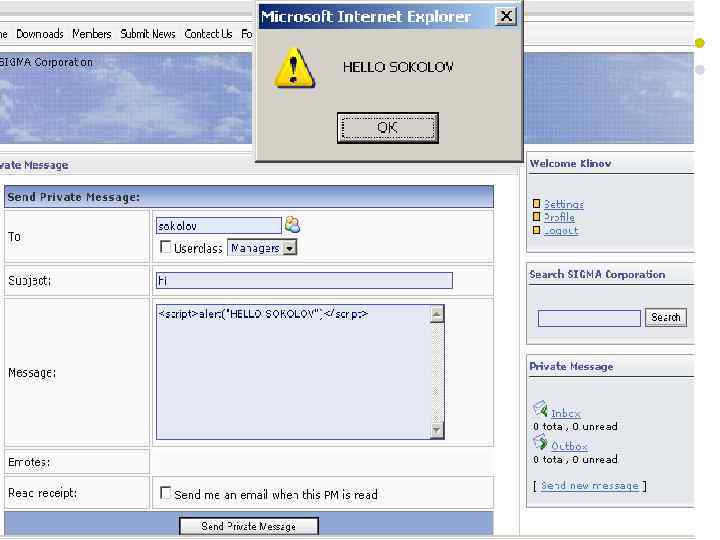Click the Send Private Message: form heading
The image size is (720, 540).
[x=74, y=197]
